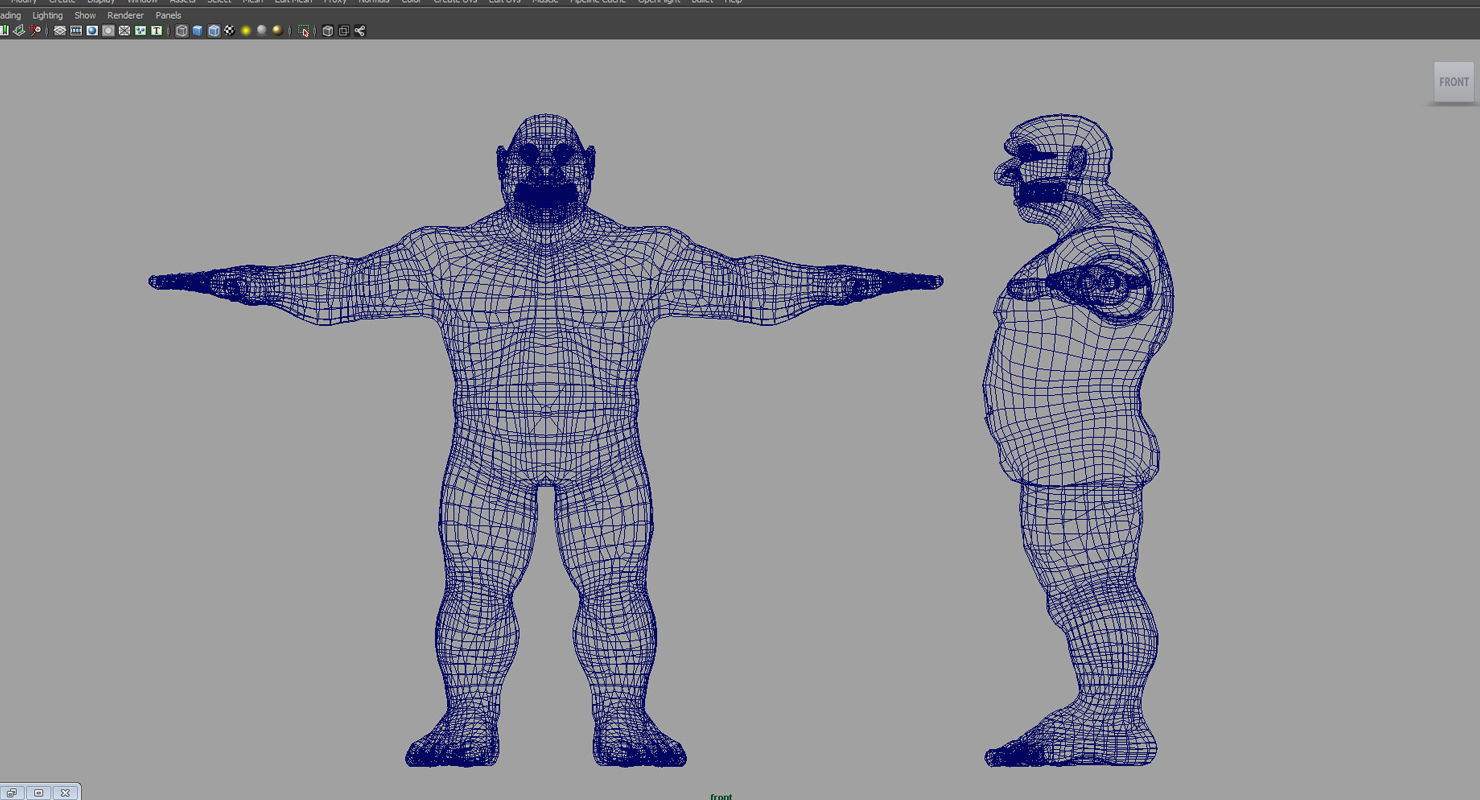Screen dimensions: 1480x800
Task: Toggle isolate select in the viewport
Action: [x=303, y=31]
